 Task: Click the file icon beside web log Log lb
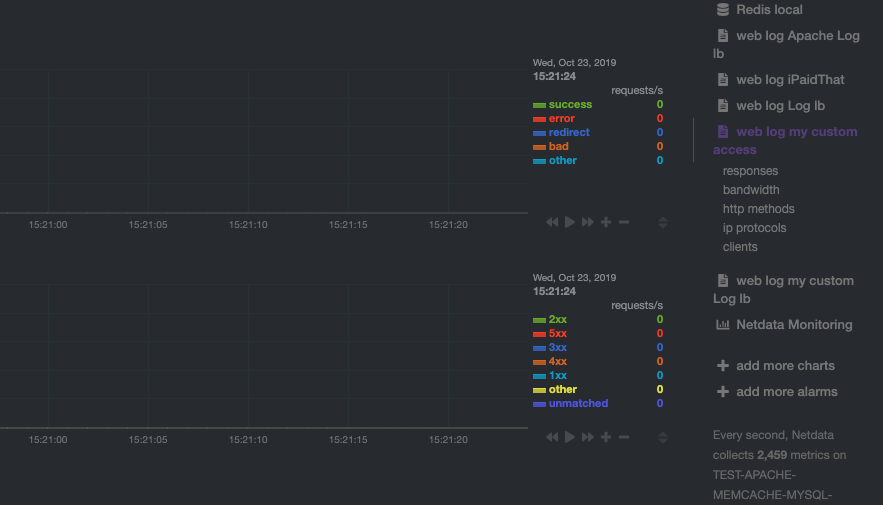click(723, 105)
